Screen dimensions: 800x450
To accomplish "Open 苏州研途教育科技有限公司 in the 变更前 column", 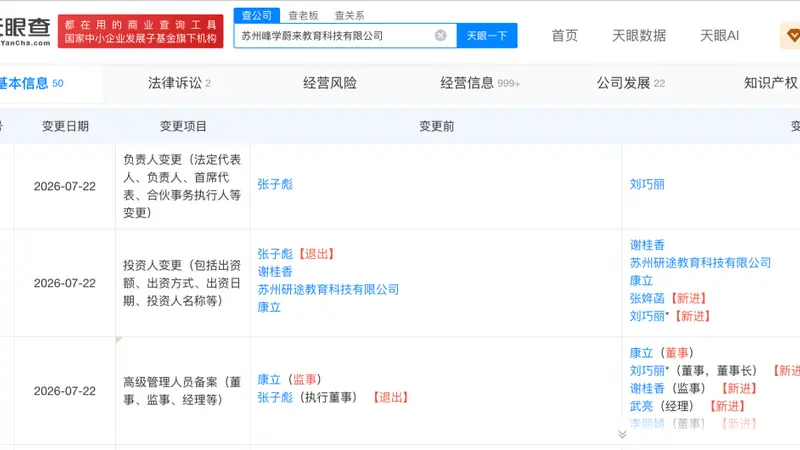I will coord(328,289).
